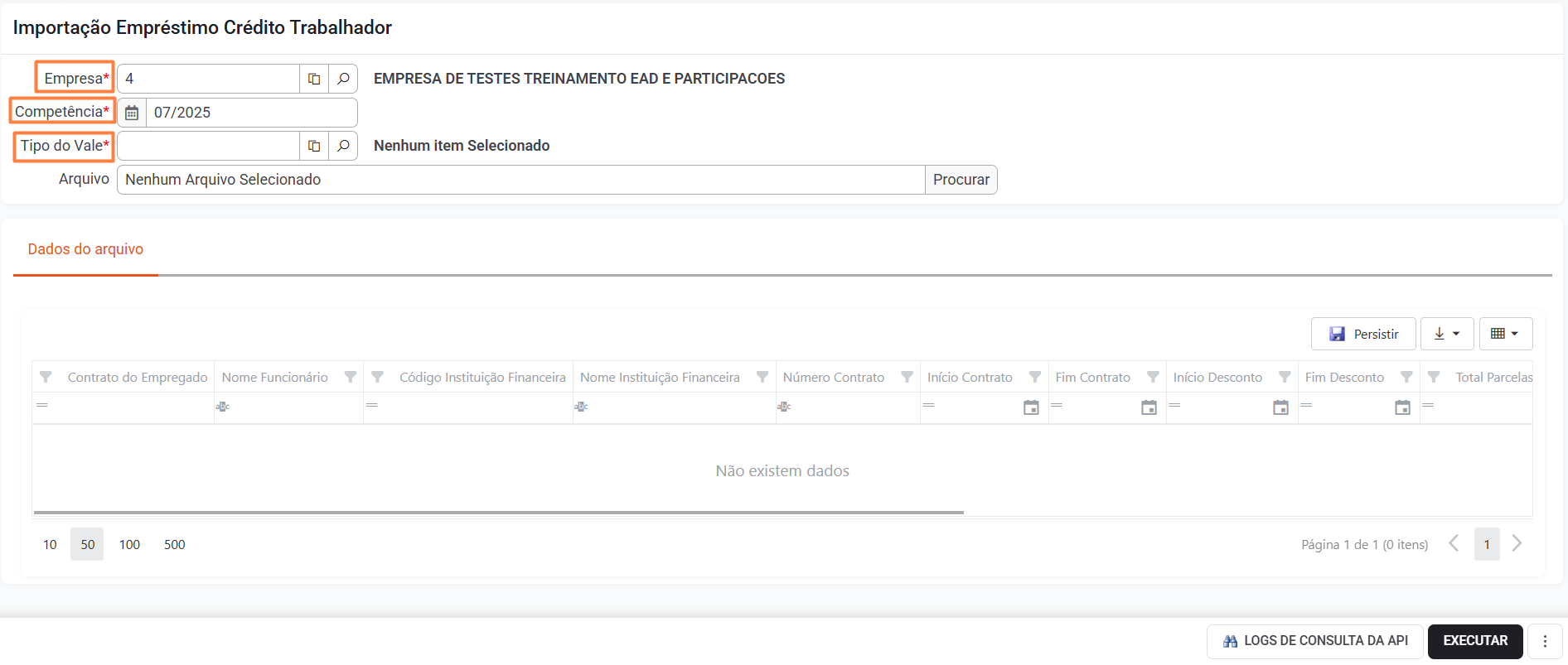Filter Nome Funcionário column
Image resolution: width=1568 pixels, height=665 pixels.
351,377
